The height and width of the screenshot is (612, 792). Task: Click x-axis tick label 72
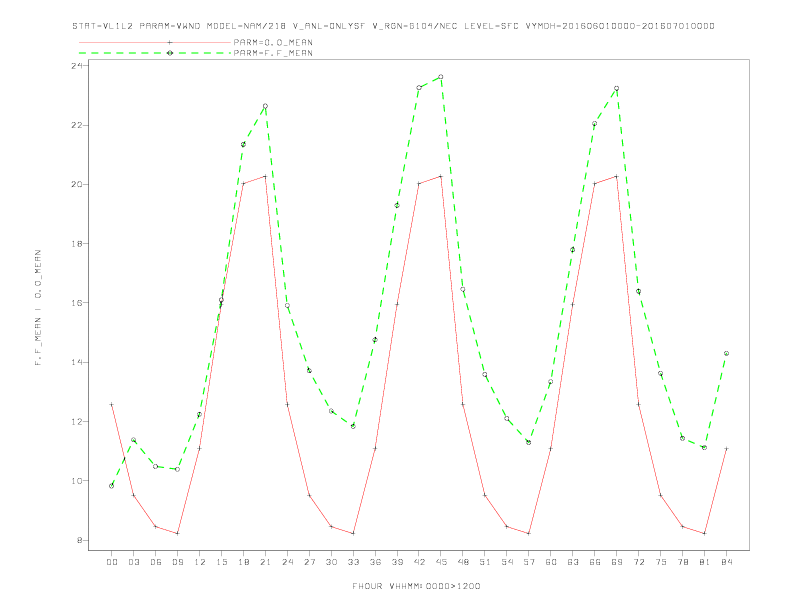coord(638,562)
